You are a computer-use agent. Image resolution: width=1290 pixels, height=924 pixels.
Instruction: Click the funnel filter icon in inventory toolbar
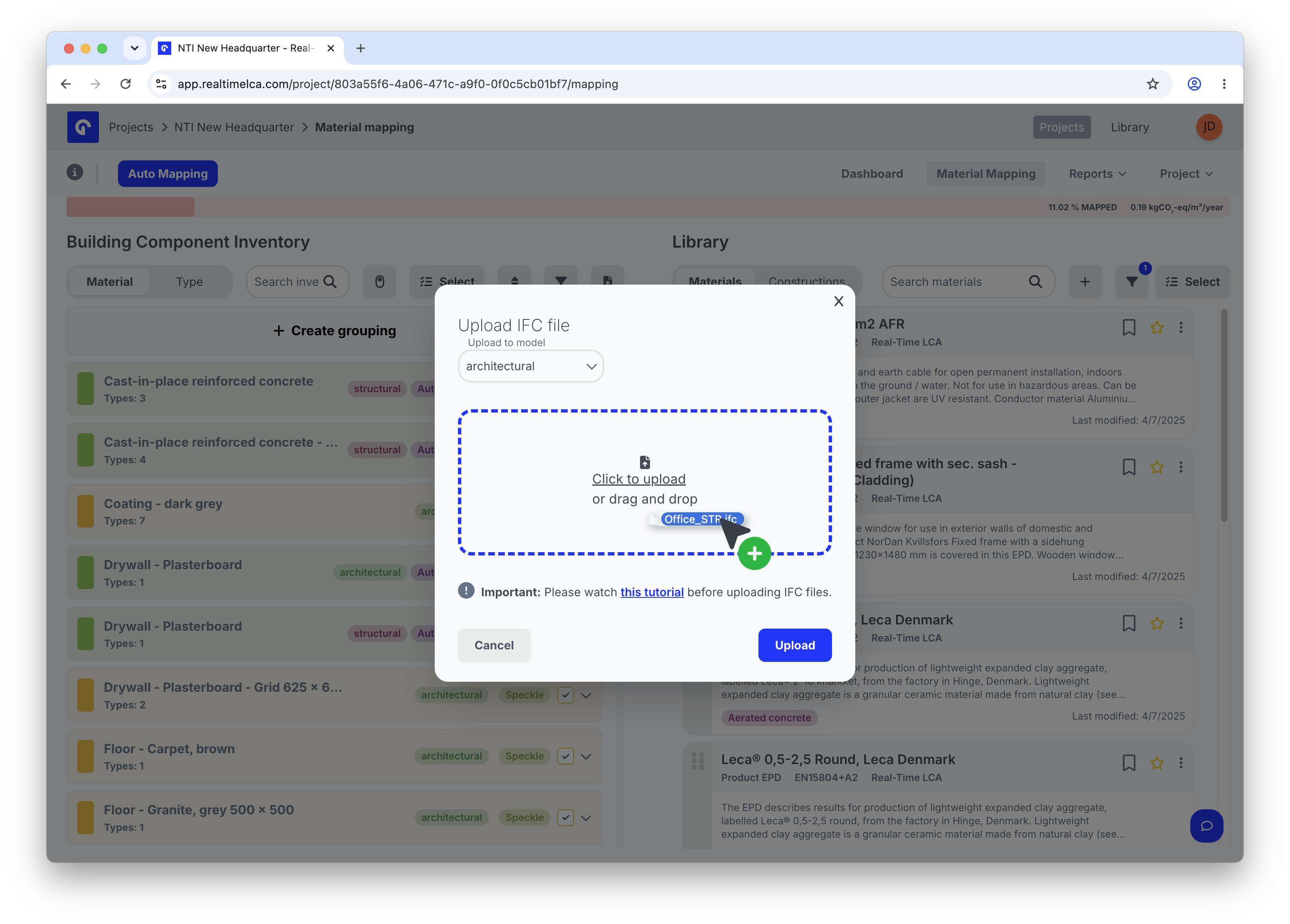click(561, 281)
